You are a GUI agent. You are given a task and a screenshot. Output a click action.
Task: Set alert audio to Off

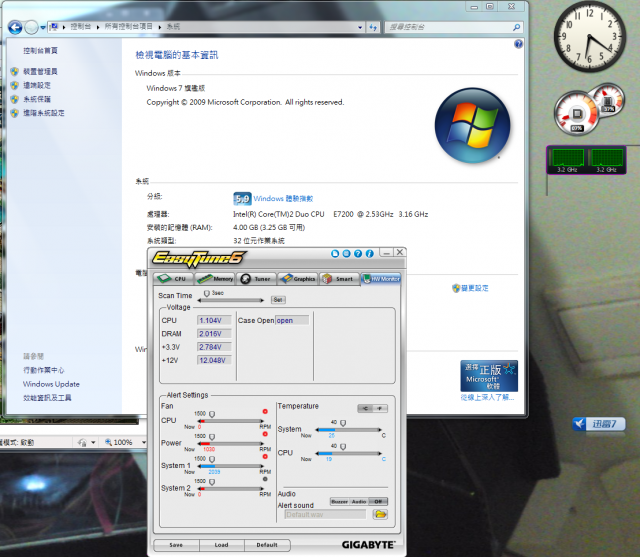[378, 502]
